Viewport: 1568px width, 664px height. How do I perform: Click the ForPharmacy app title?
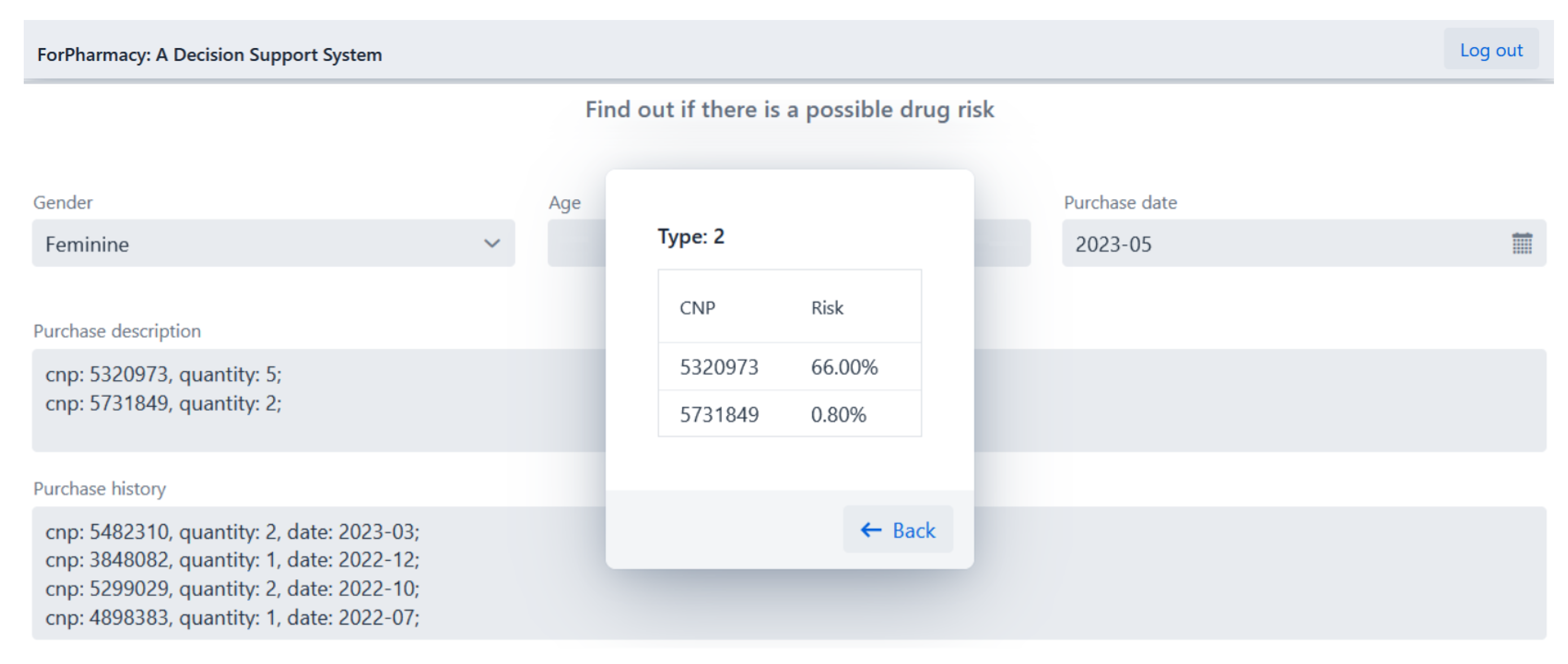[x=209, y=55]
